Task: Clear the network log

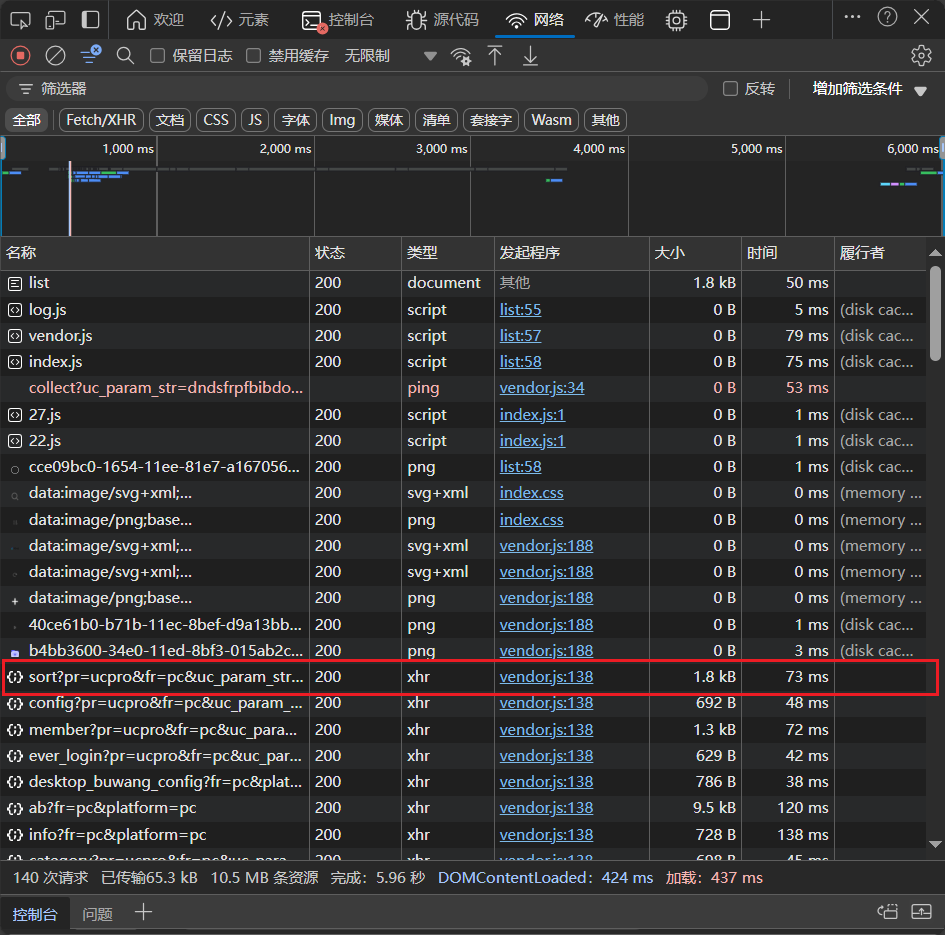Action: coord(56,56)
